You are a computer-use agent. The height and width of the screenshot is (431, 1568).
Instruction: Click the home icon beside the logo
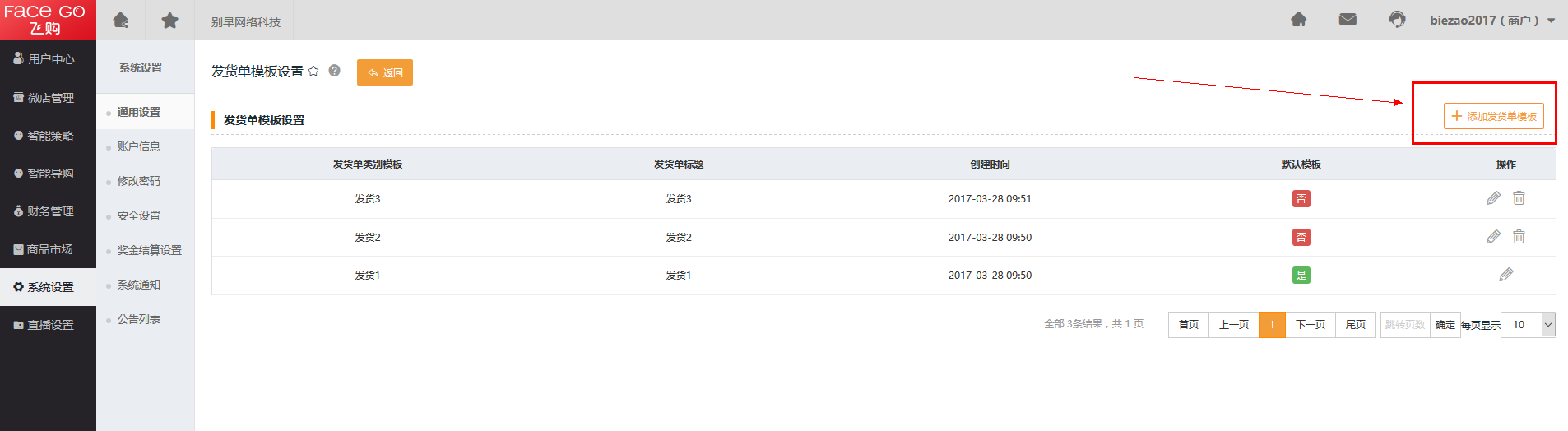[x=121, y=21]
